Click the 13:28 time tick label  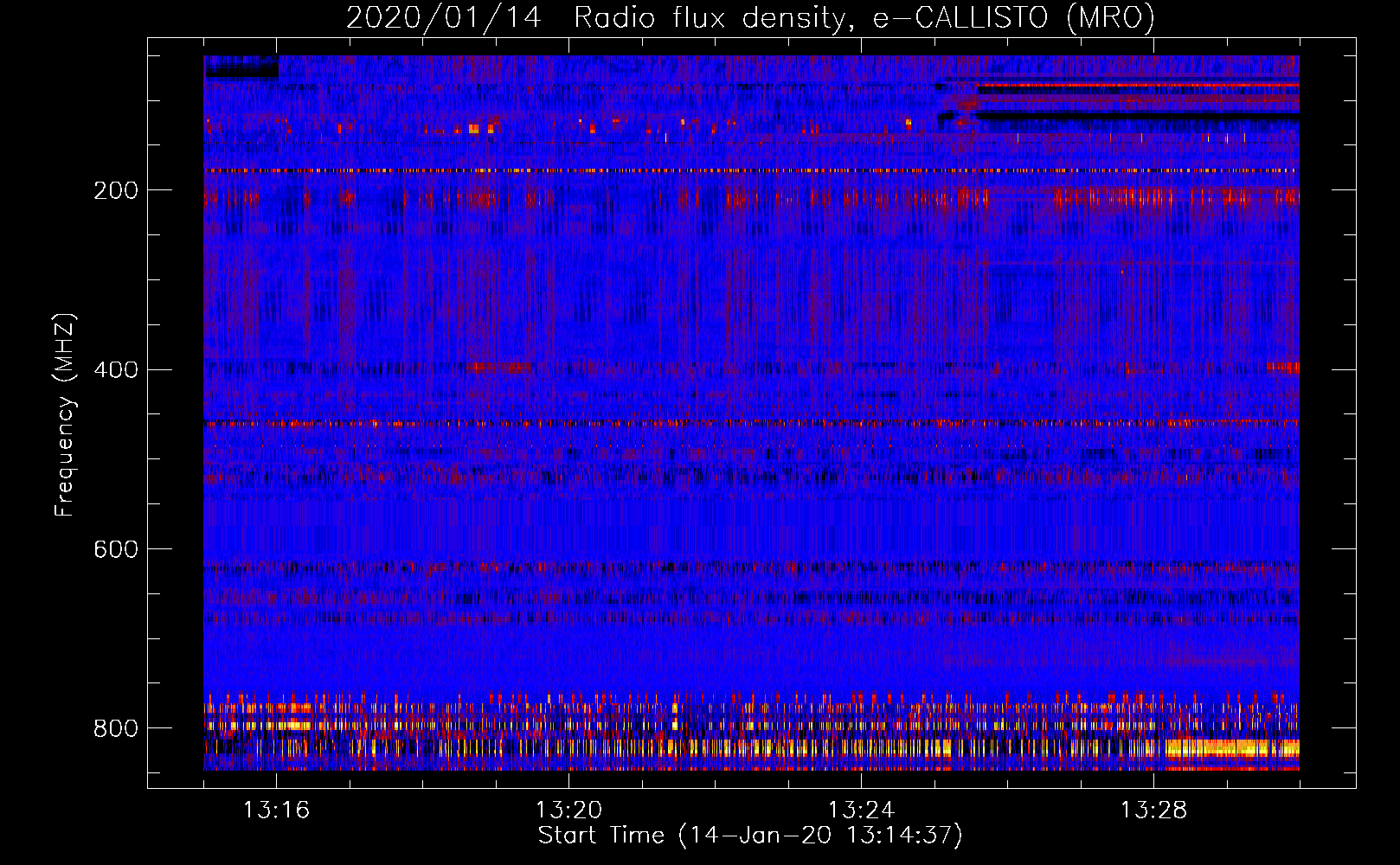tap(1153, 811)
